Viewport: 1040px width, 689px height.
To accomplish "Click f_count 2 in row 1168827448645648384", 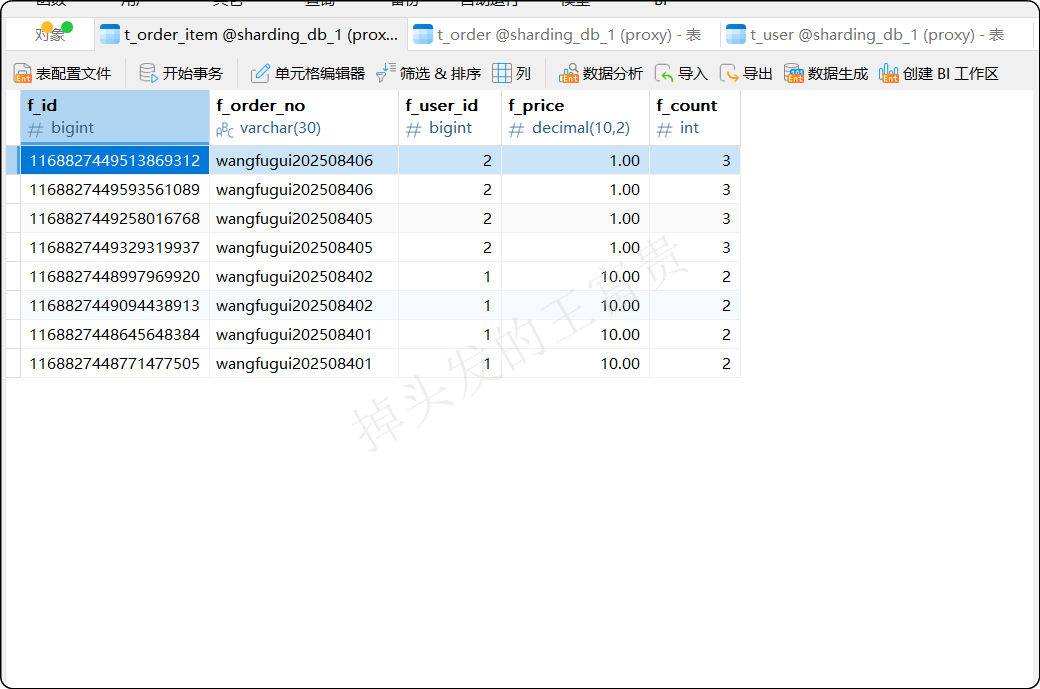I will point(694,335).
